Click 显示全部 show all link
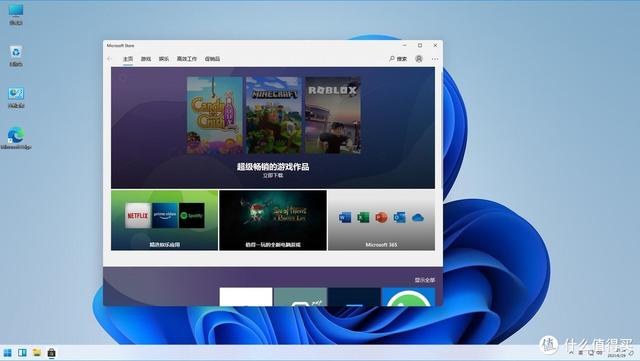 coord(425,280)
